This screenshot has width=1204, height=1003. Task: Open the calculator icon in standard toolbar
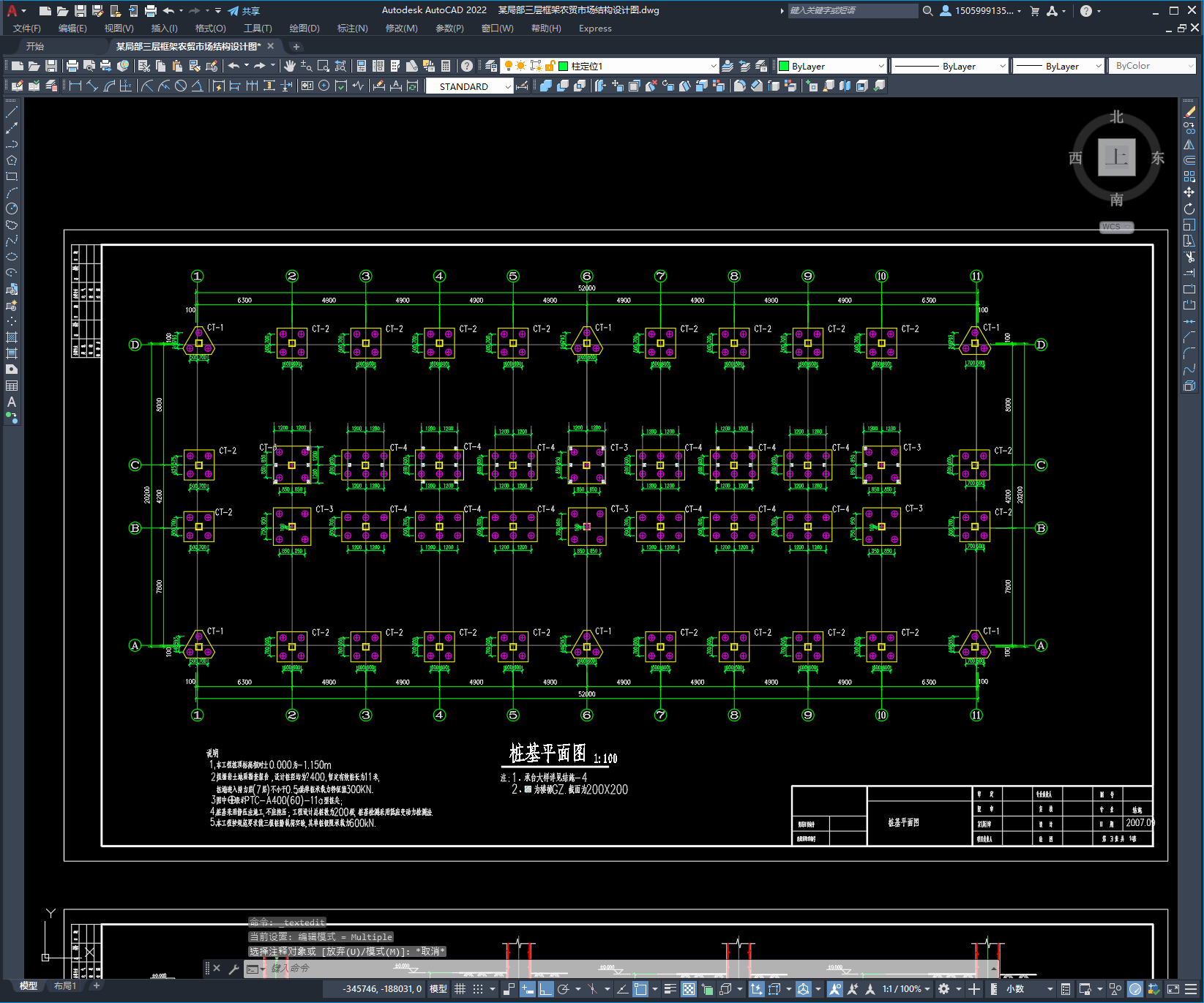coord(446,66)
